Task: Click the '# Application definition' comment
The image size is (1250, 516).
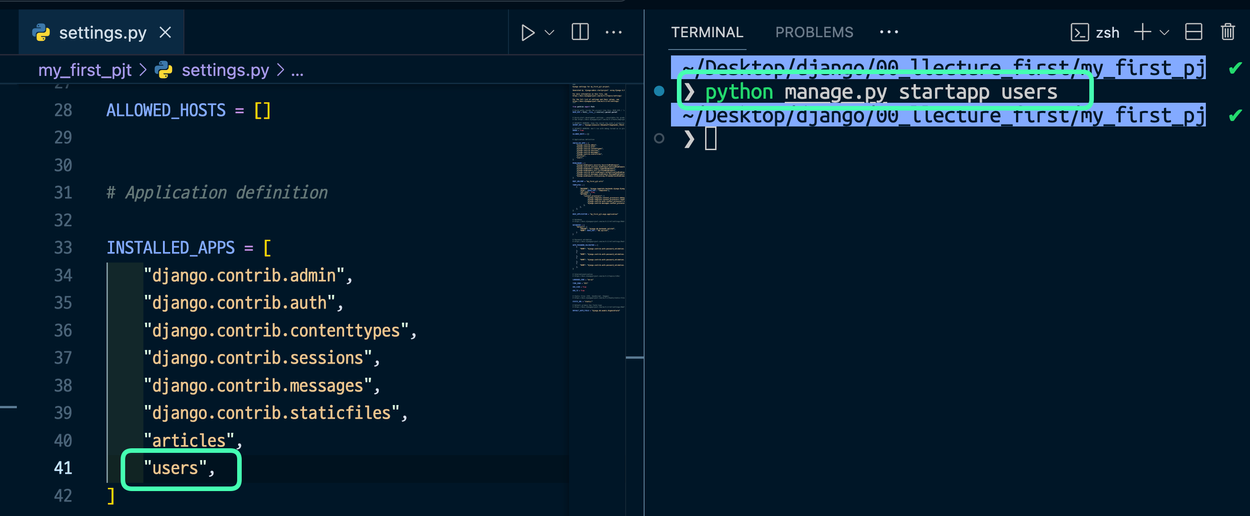Action: [x=217, y=192]
